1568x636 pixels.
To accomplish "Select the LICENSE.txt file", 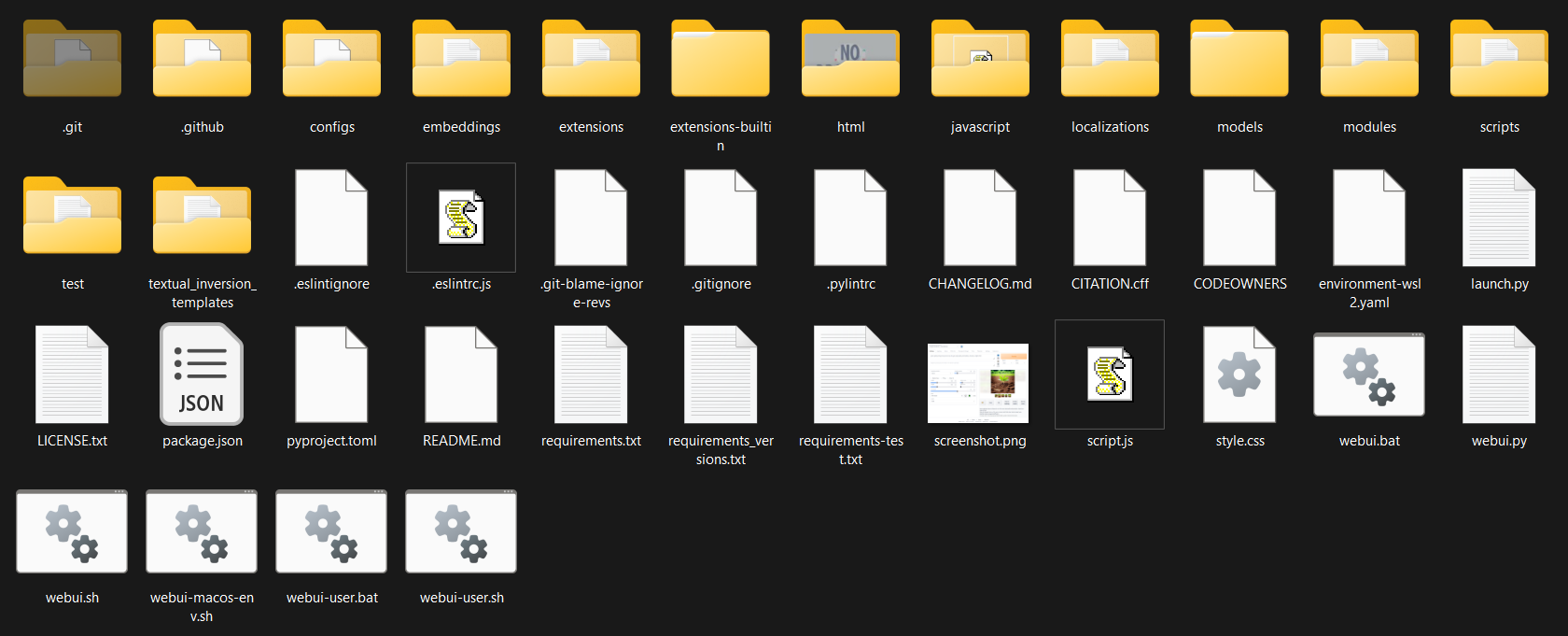I will coord(72,375).
